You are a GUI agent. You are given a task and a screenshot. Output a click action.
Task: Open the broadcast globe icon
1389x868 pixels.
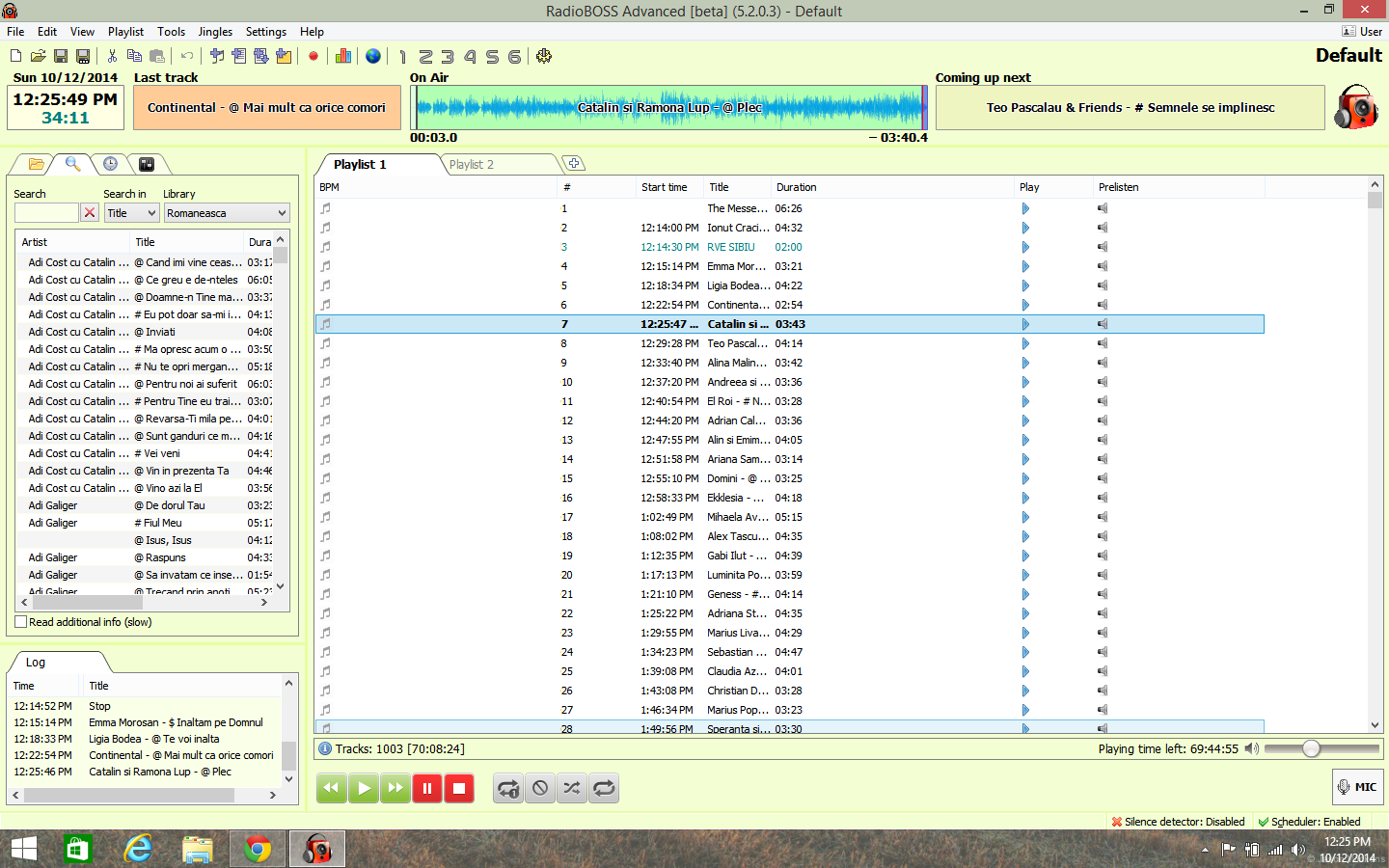point(373,56)
